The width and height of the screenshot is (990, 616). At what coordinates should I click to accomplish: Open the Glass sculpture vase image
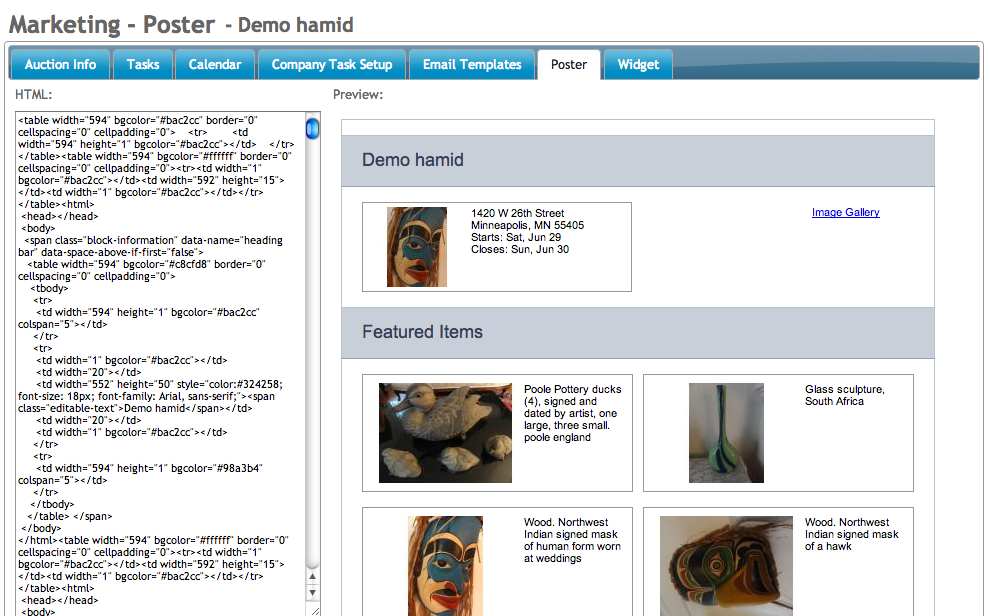click(x=726, y=433)
